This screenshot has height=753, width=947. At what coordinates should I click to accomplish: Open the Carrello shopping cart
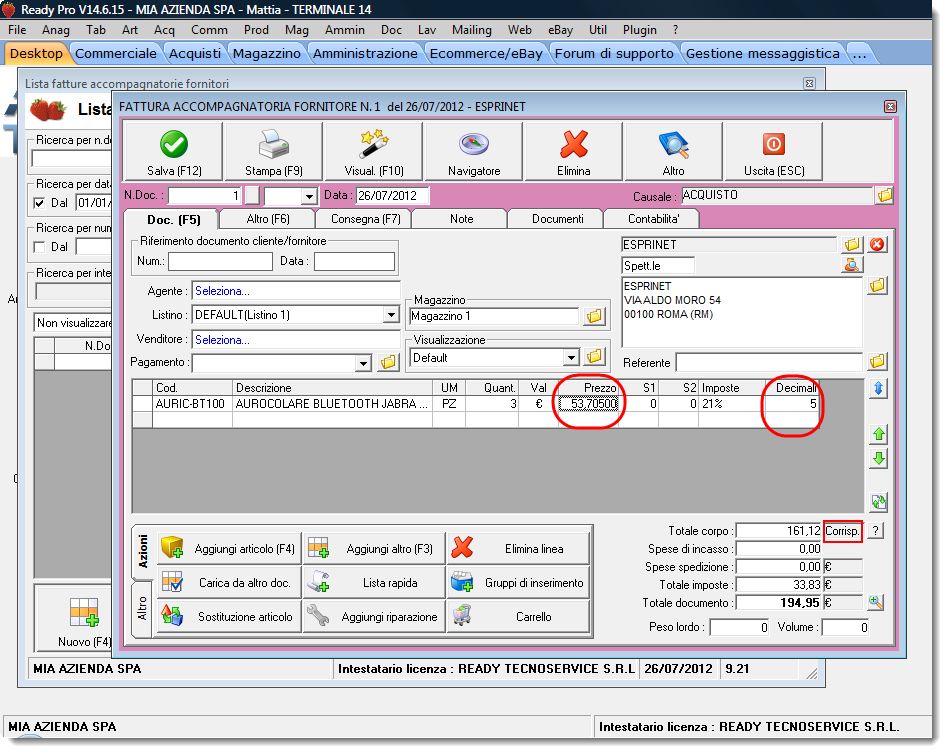click(518, 617)
